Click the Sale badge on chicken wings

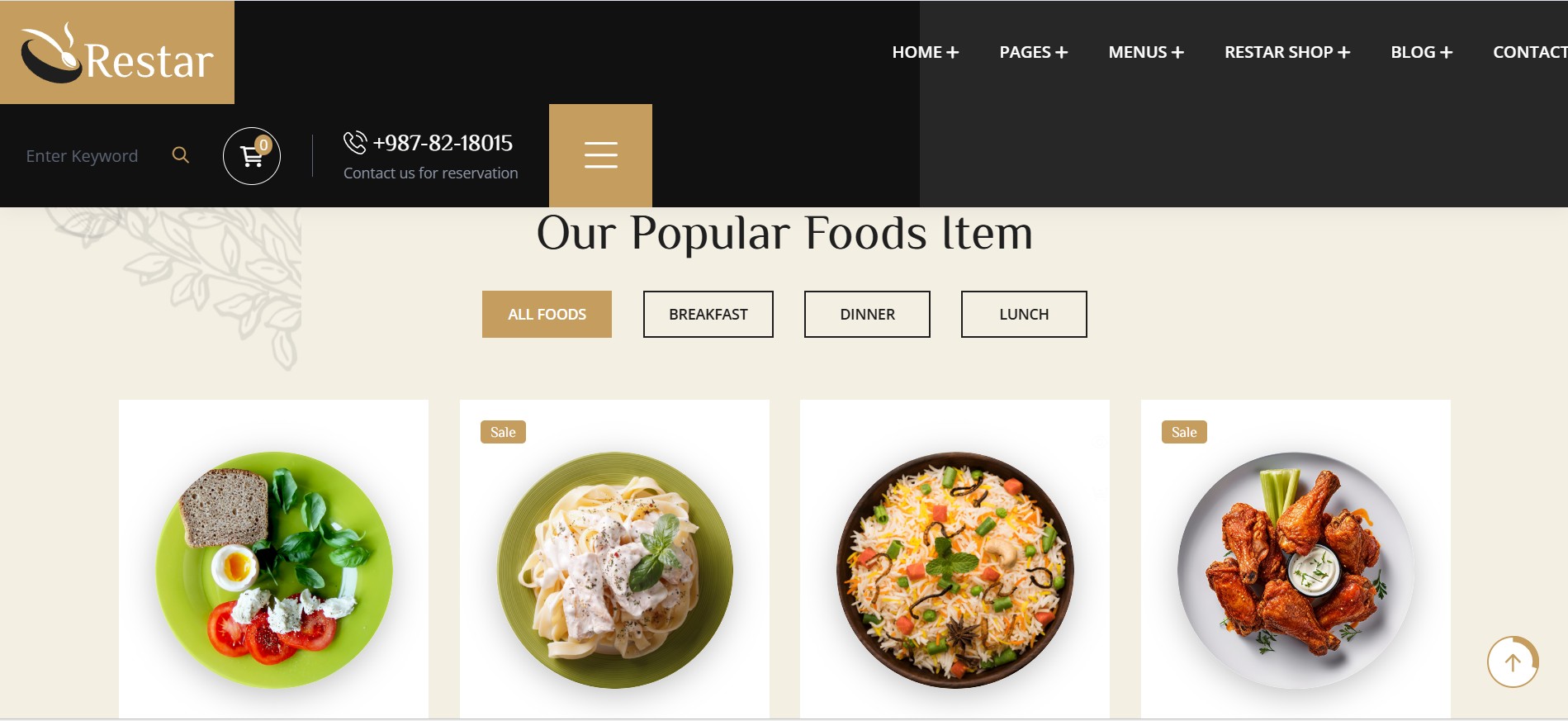(1184, 432)
